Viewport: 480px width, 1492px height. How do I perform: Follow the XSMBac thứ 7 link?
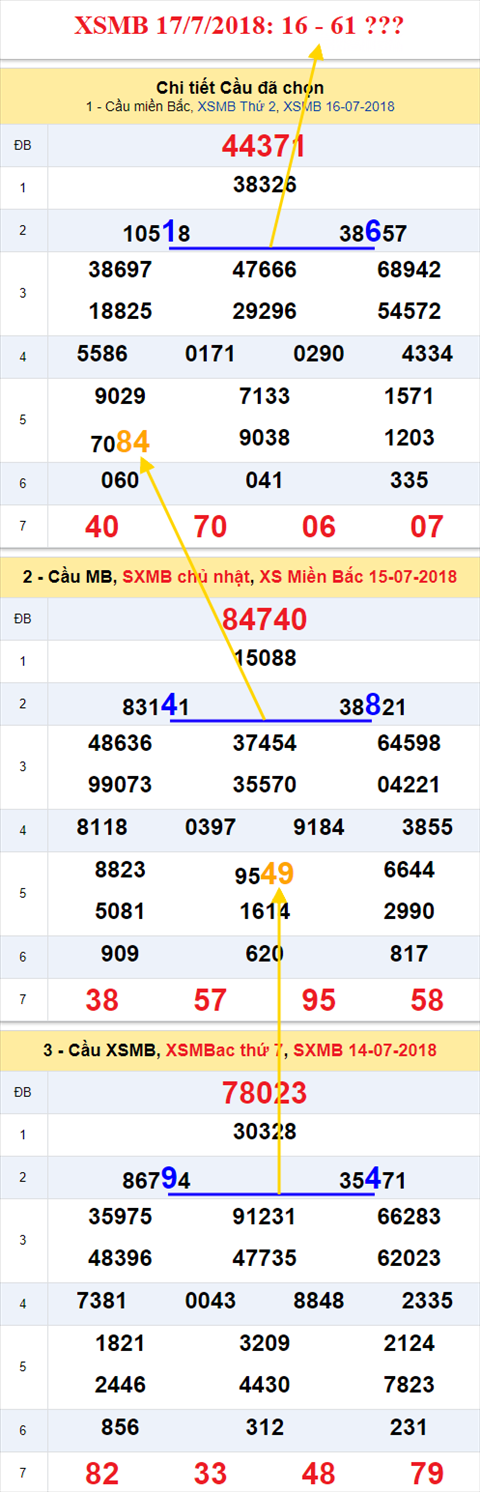226,1050
